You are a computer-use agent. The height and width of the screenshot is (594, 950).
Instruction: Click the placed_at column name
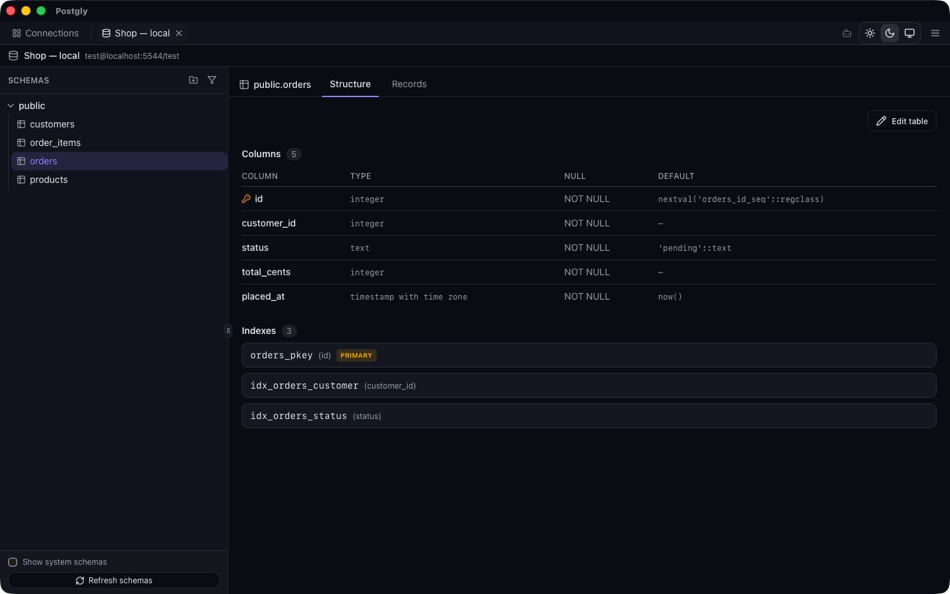pyautogui.click(x=263, y=296)
